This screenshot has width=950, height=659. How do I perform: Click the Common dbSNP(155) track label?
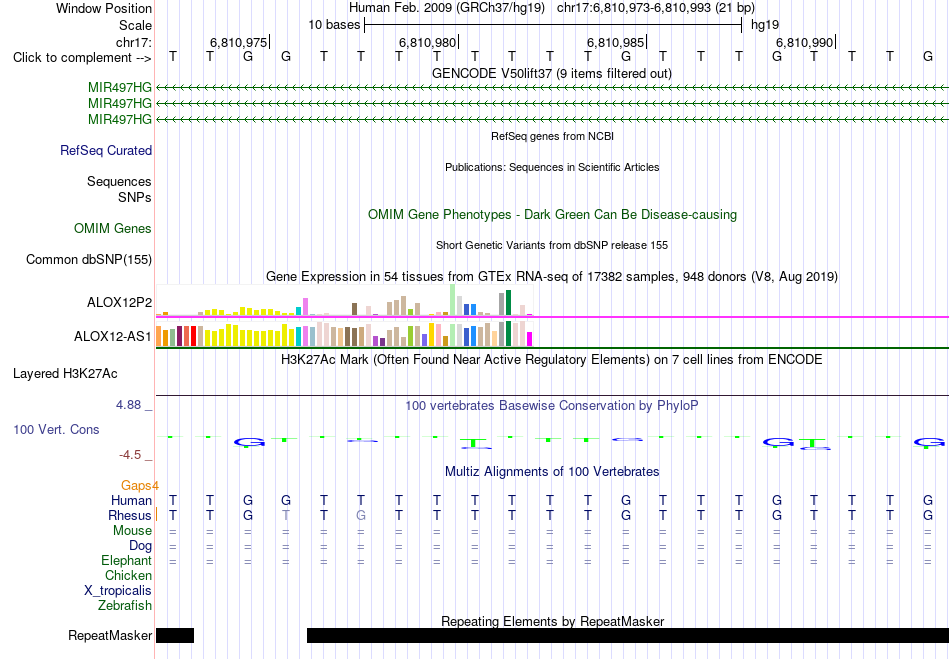(x=89, y=259)
